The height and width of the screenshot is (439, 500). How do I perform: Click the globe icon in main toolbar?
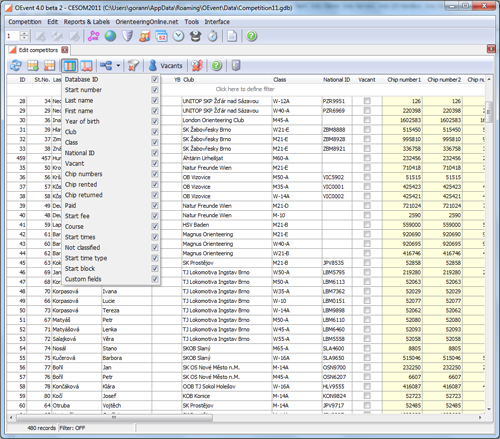(x=110, y=36)
